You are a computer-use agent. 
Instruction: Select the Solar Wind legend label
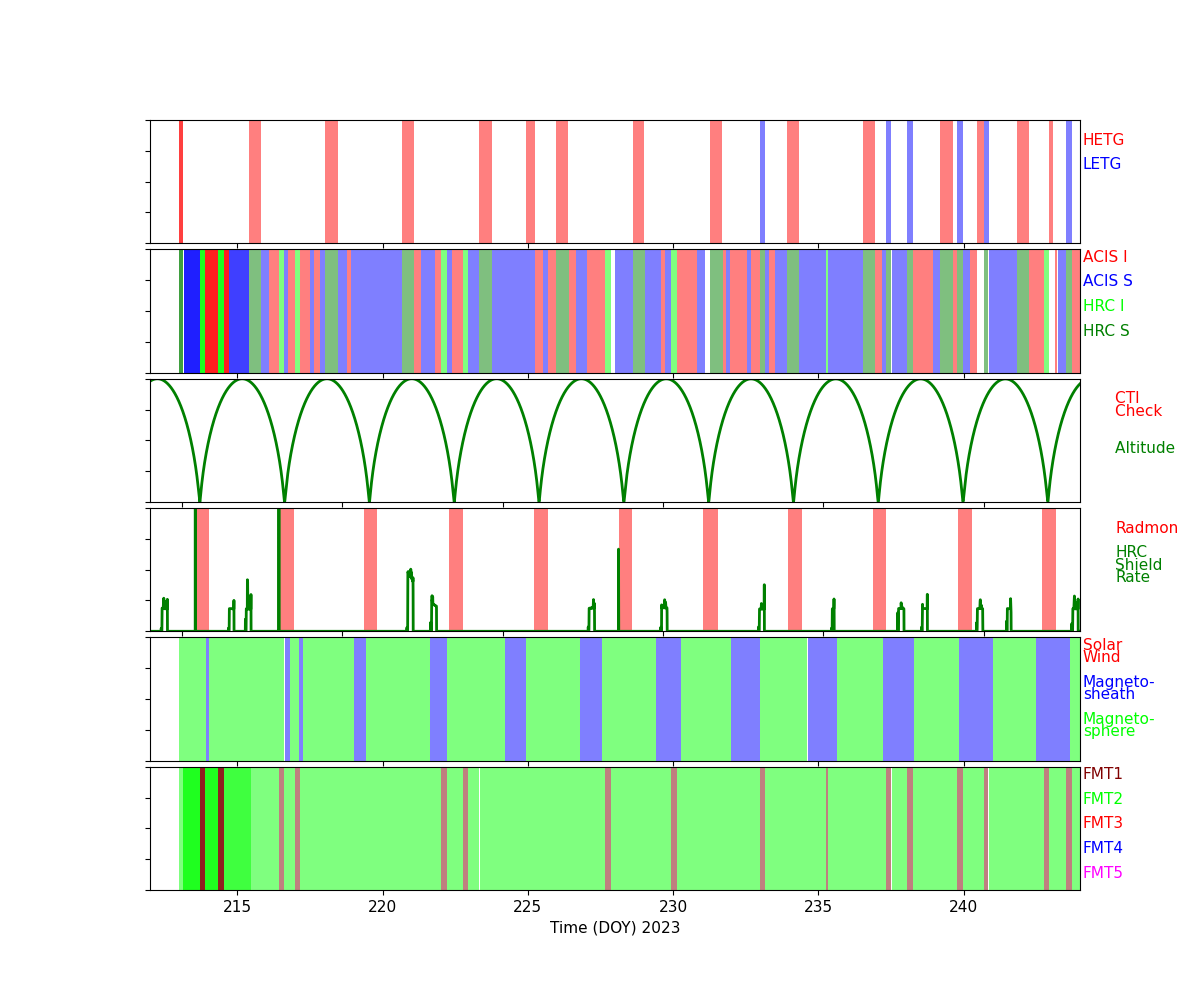click(x=1102, y=652)
